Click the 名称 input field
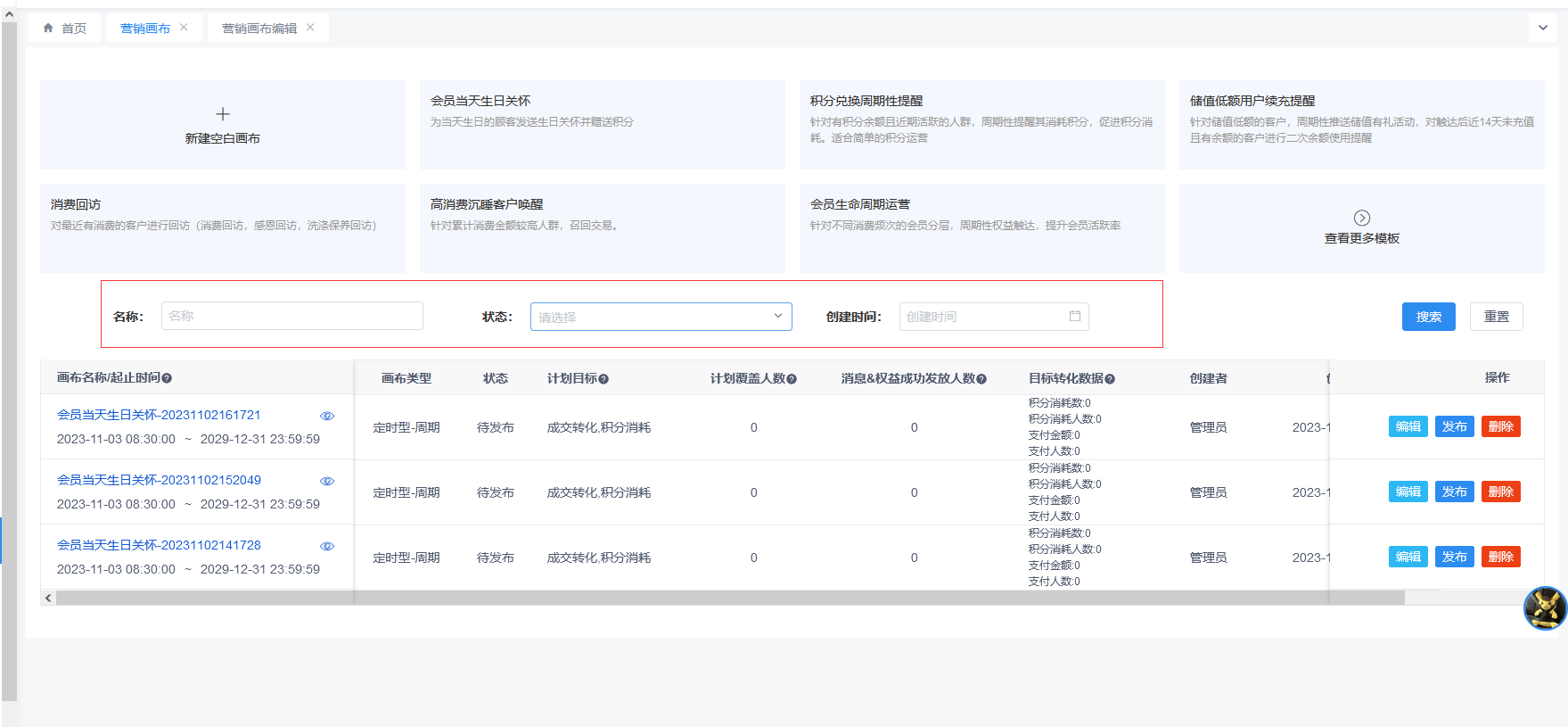 click(292, 316)
